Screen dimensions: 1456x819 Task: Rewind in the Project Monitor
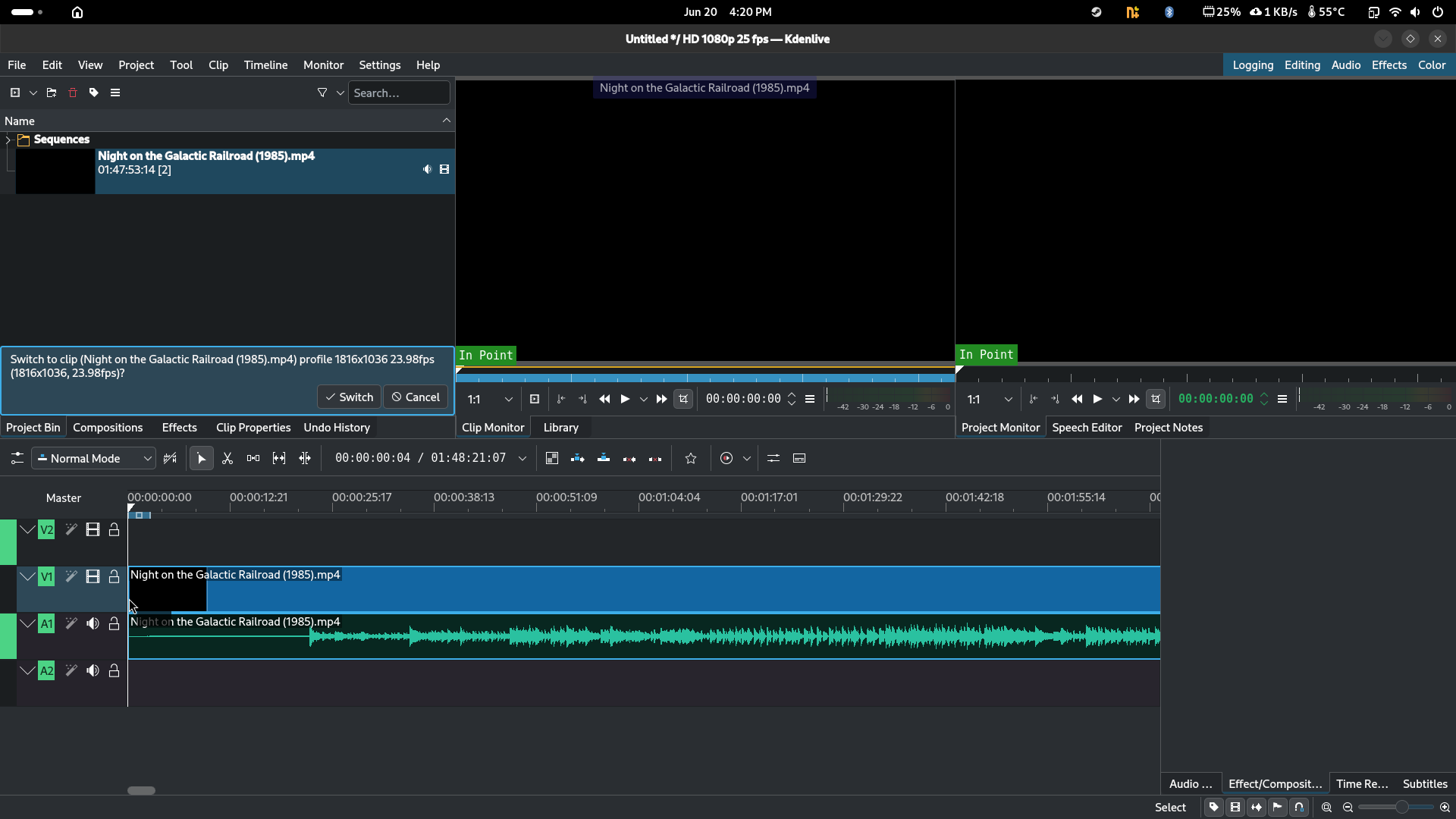[1077, 399]
